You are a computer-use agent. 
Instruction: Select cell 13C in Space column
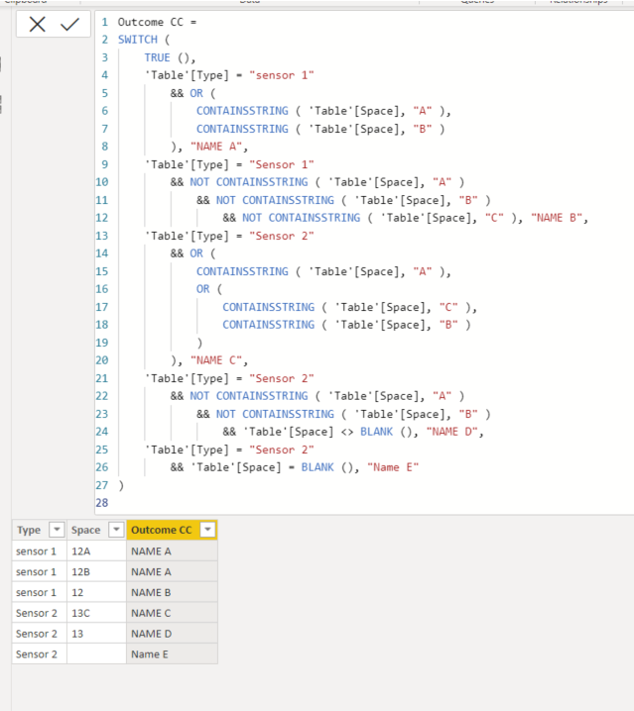tap(97, 613)
